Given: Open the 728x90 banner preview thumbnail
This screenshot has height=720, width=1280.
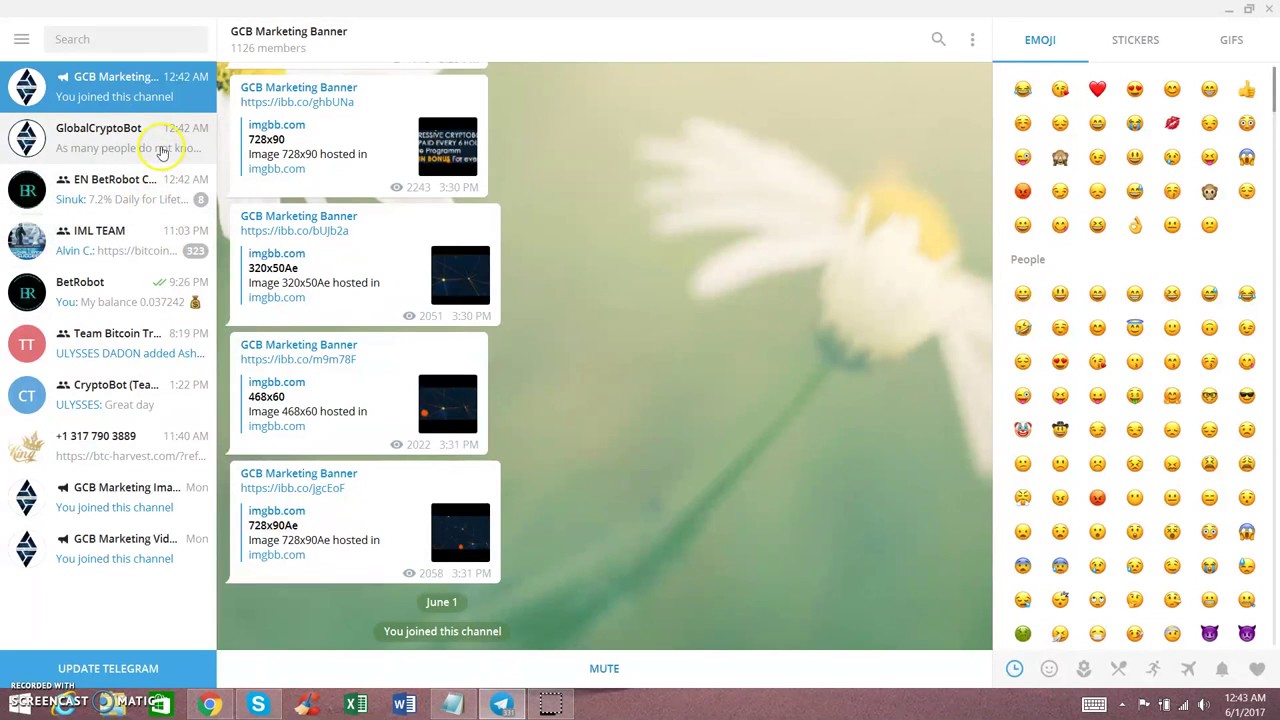Looking at the screenshot, I should [x=448, y=147].
